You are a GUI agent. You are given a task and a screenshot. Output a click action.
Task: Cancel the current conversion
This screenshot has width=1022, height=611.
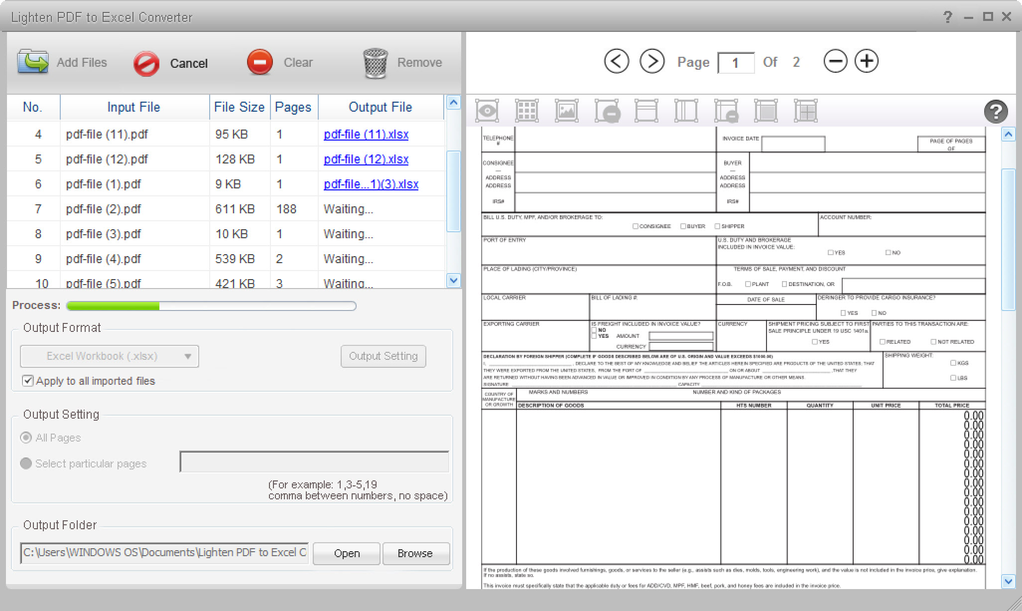pos(171,63)
